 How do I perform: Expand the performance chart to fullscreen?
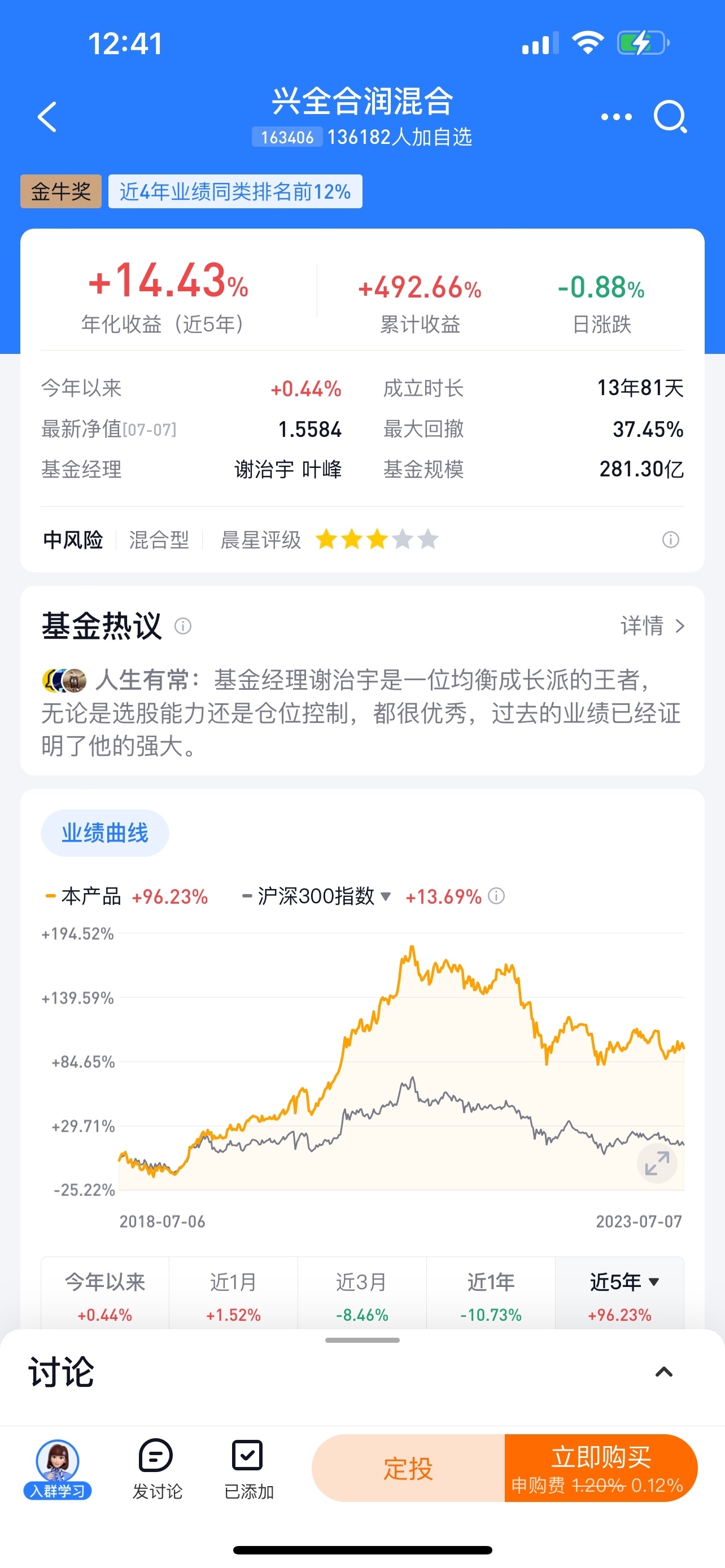pos(657,1163)
